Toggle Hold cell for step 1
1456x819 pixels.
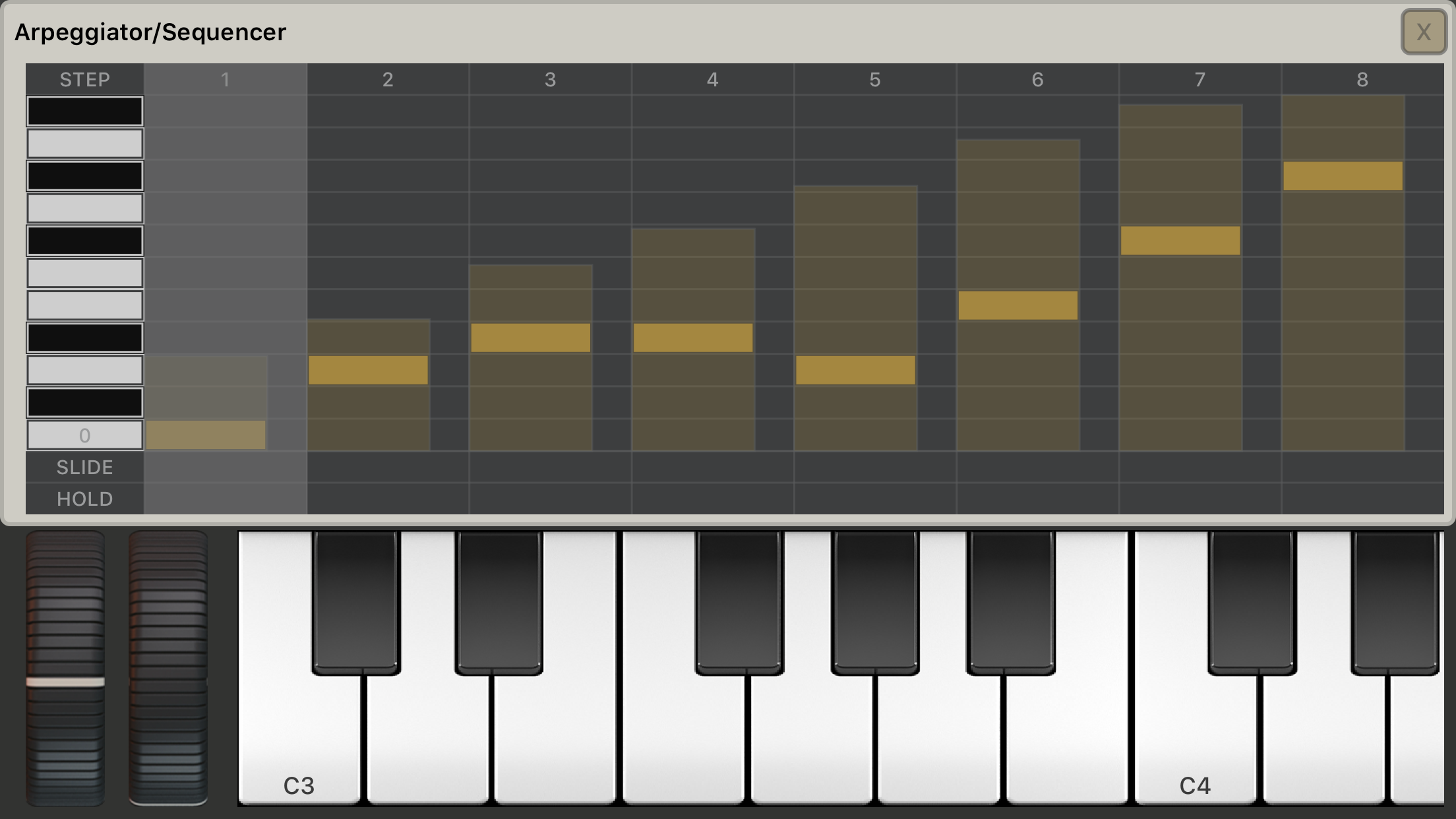click(226, 499)
